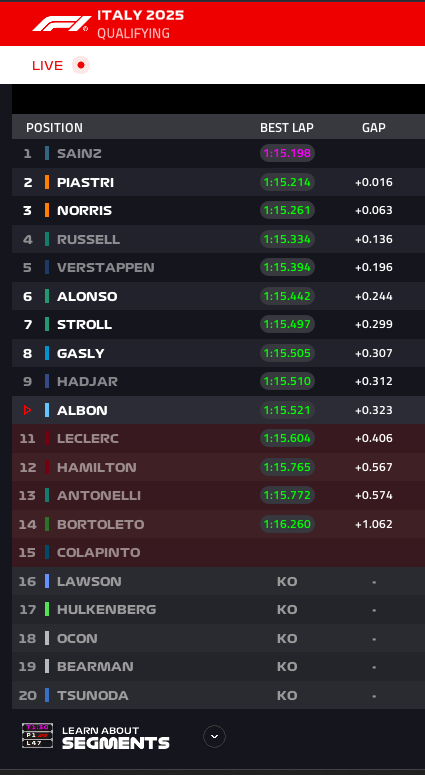Click Tsunoda's KO status
This screenshot has width=425, height=775.
(287, 695)
